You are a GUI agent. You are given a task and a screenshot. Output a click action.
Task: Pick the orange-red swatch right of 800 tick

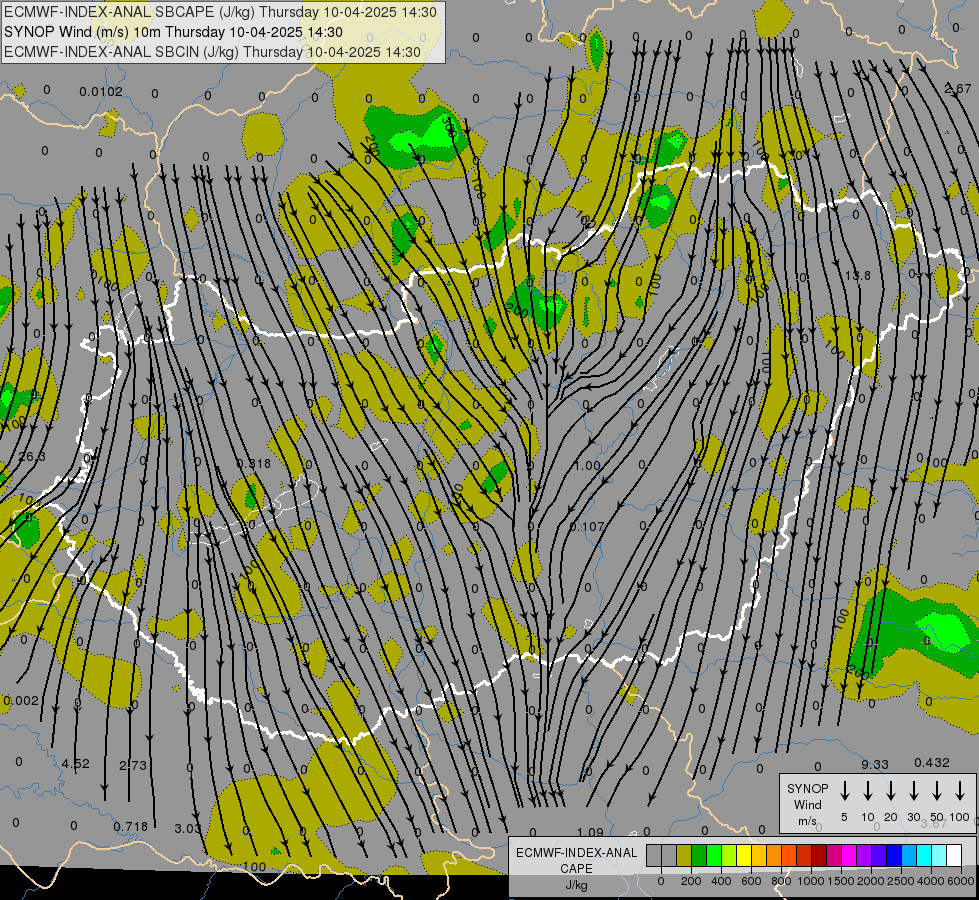pyautogui.click(x=789, y=855)
